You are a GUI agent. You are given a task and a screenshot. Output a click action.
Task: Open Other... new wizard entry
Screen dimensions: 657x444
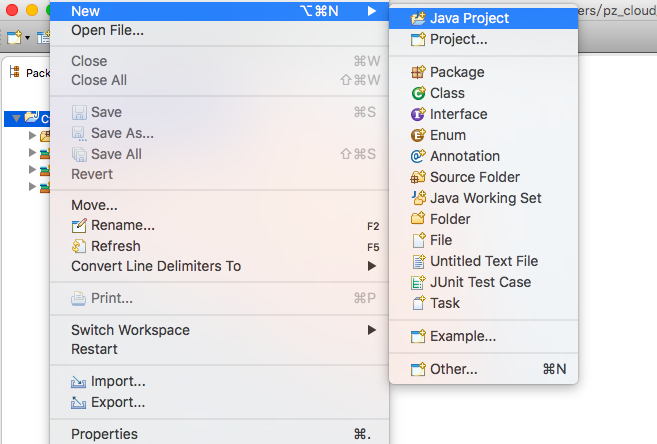[x=453, y=369]
